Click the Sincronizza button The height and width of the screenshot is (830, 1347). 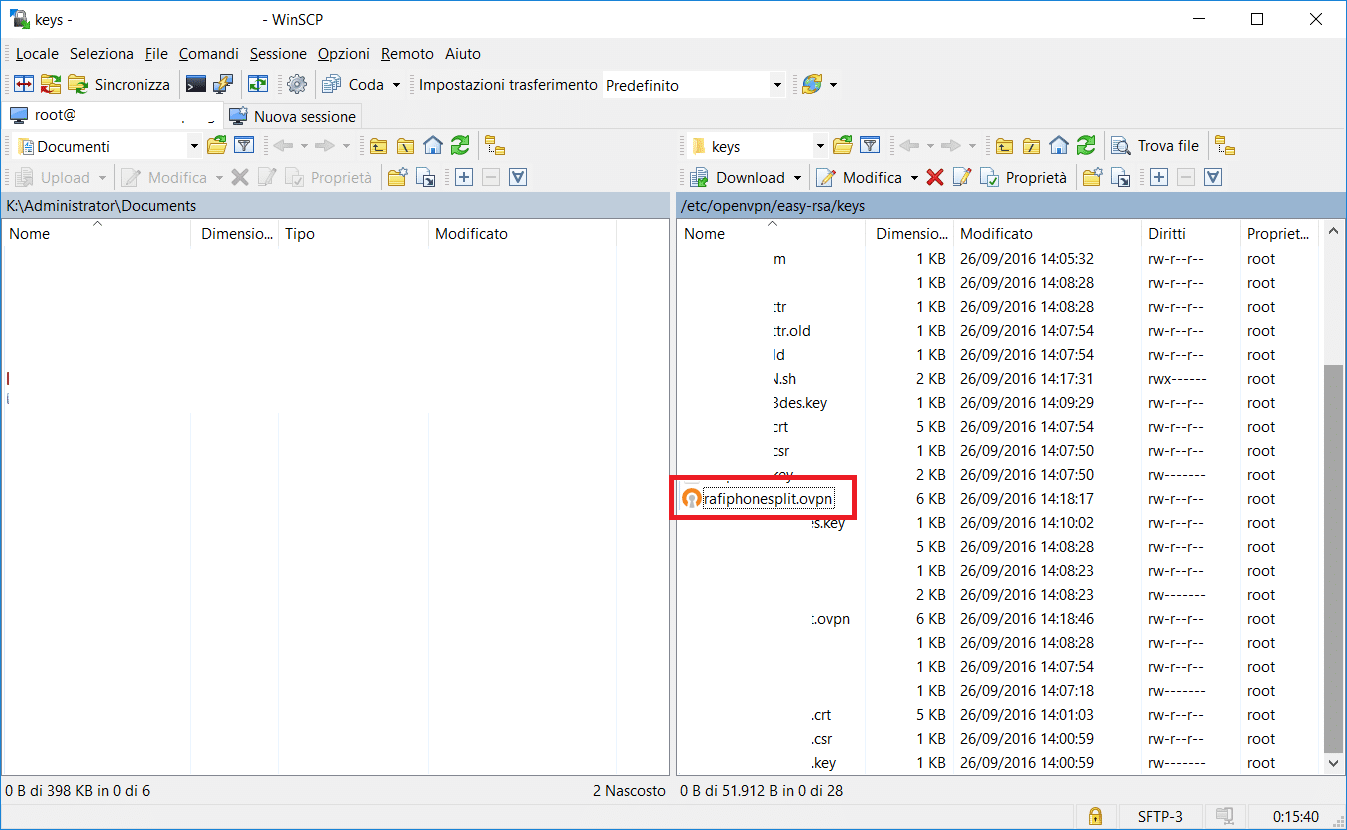click(x=120, y=85)
